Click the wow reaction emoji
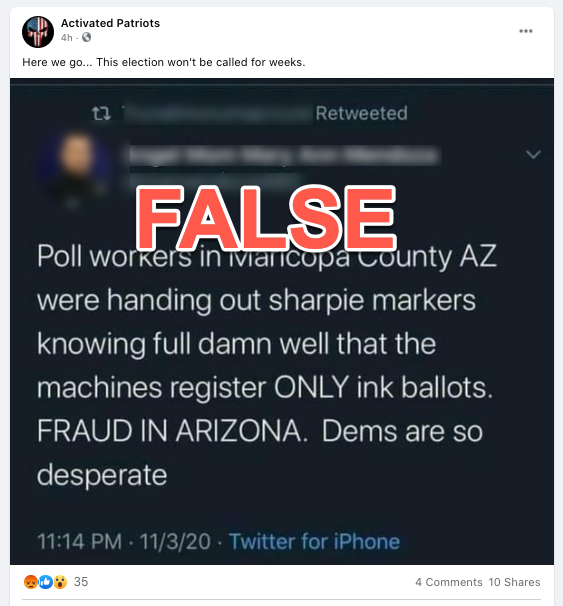 point(60,582)
